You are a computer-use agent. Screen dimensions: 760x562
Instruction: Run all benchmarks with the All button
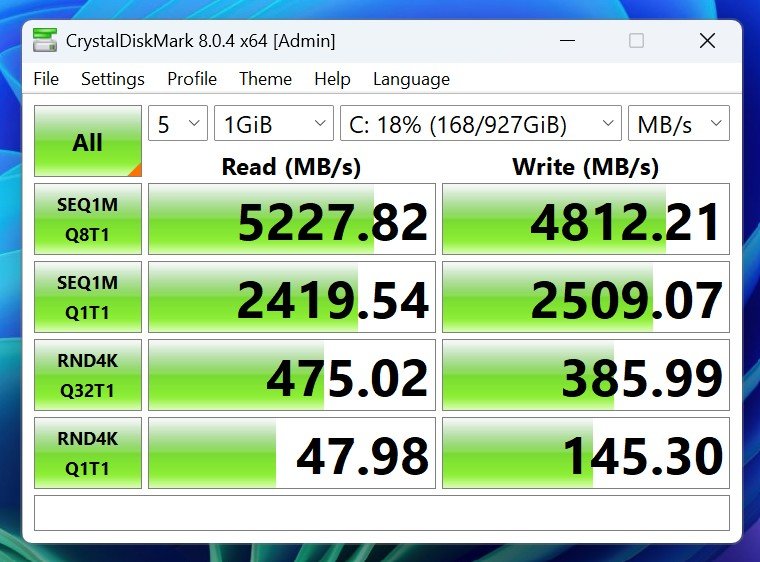coord(88,141)
